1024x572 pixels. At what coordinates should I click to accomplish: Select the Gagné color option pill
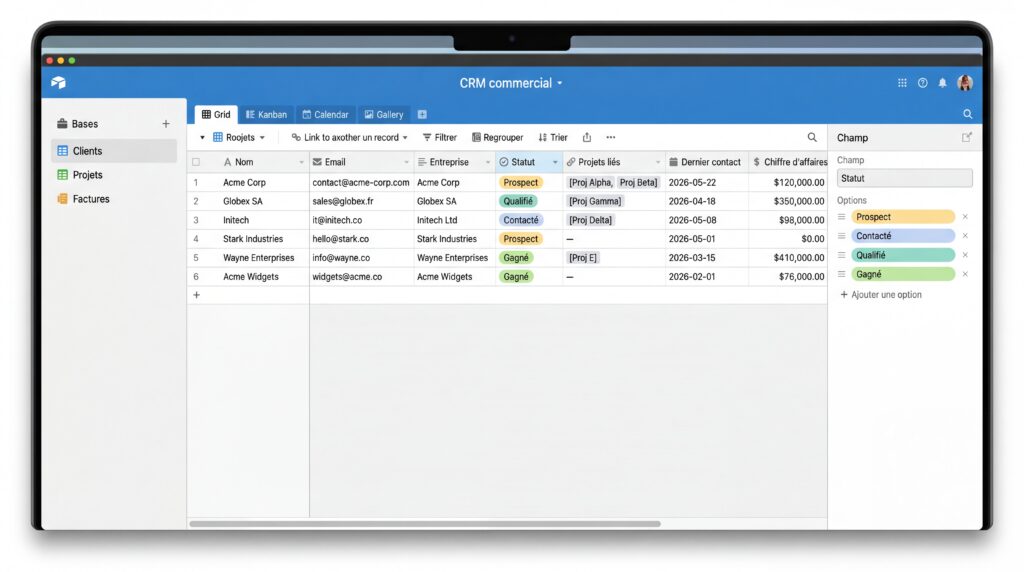[903, 274]
